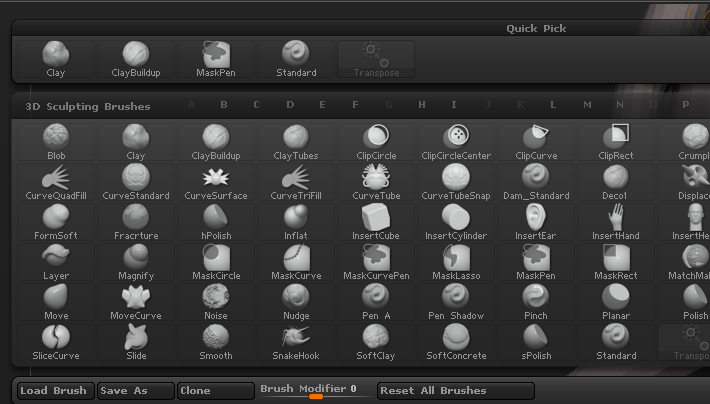Screen dimensions: 710x404
Task: Select the ClipCurve brush
Action: pos(536,142)
